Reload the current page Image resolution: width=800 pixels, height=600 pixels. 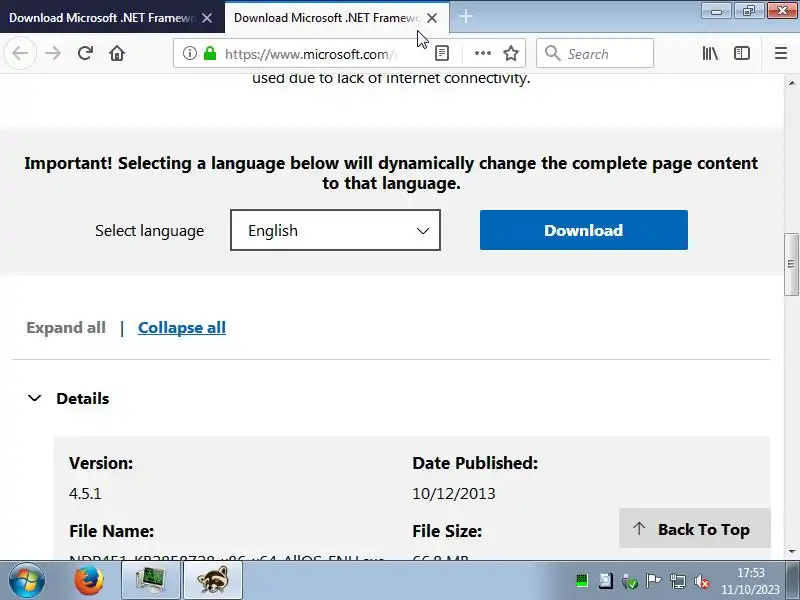[x=85, y=53]
